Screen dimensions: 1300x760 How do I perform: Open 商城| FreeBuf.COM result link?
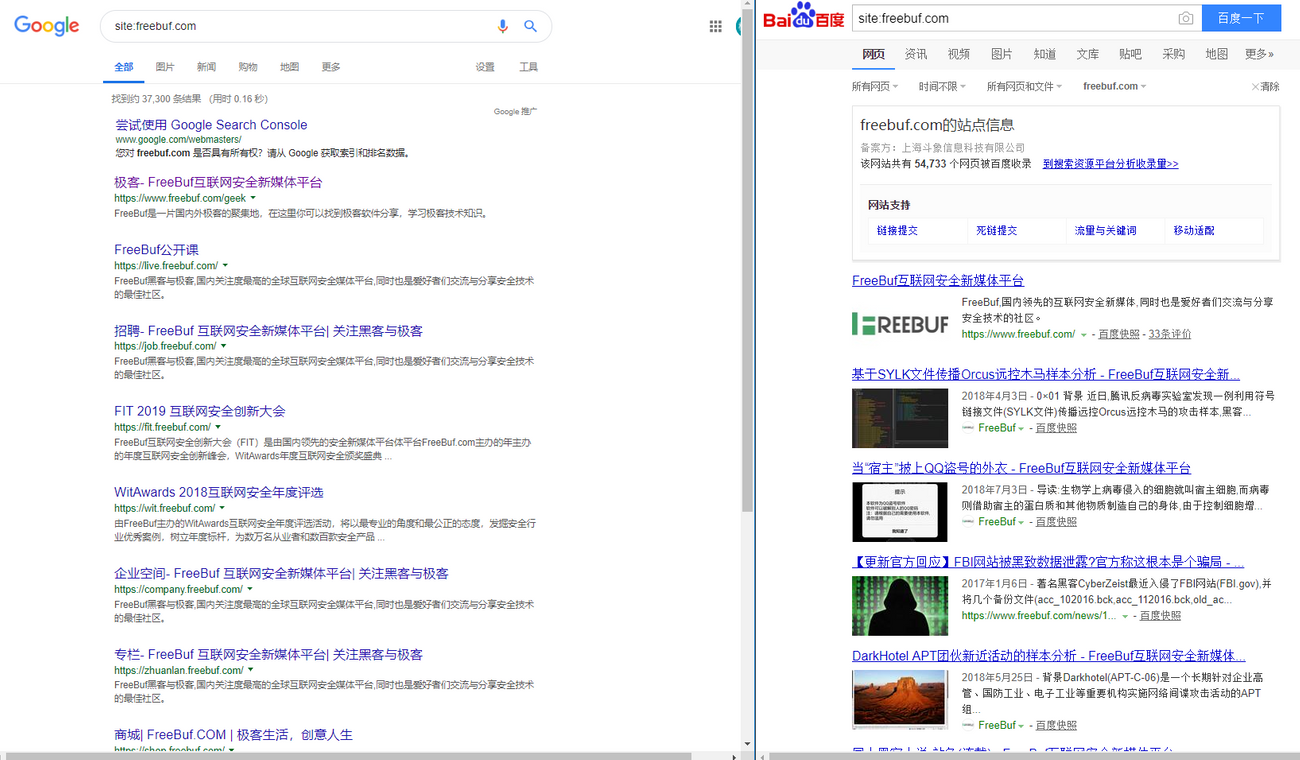click(233, 735)
